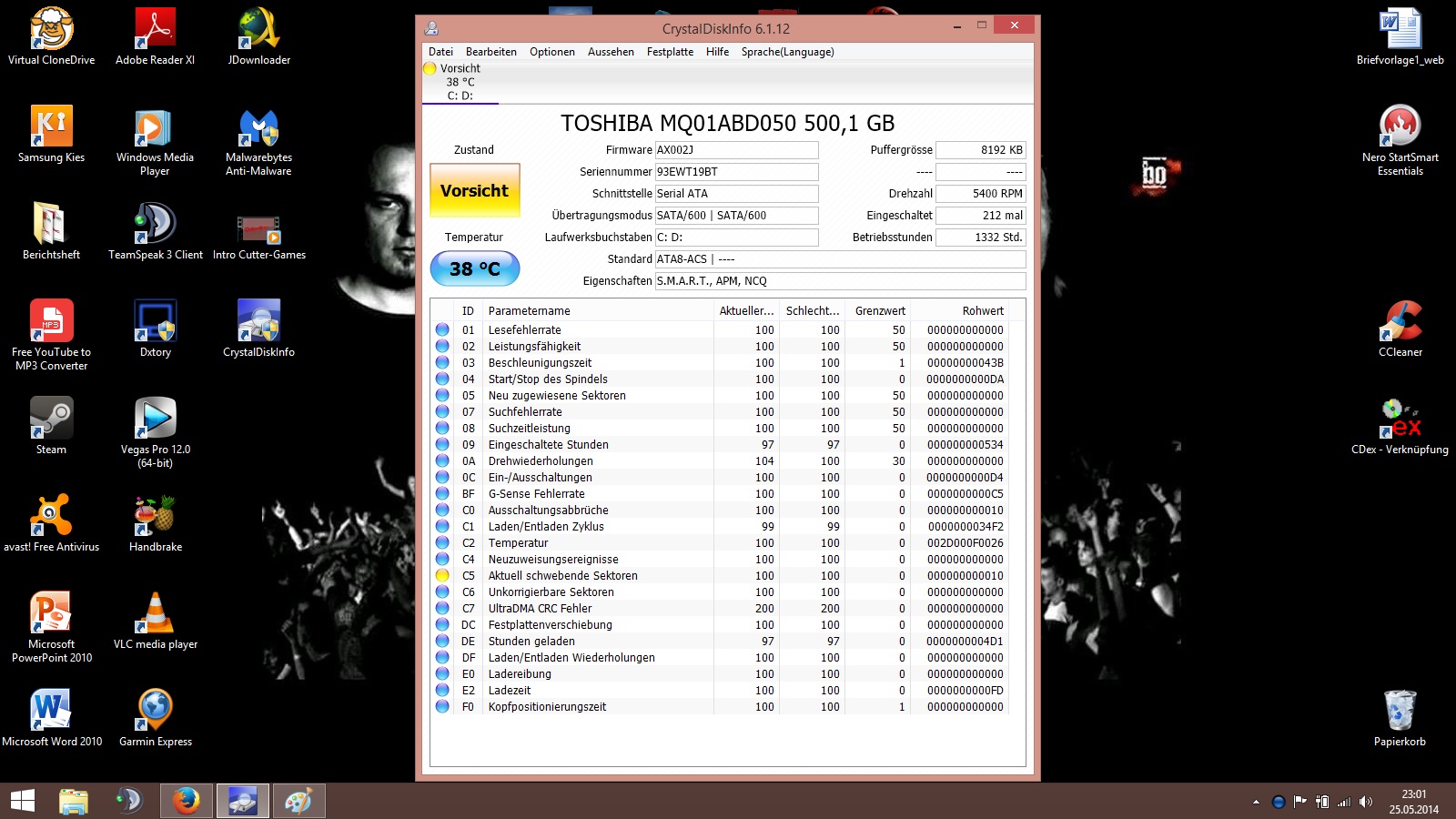Image resolution: width=1456 pixels, height=819 pixels.
Task: Open JDownloader desktop shortcut
Action: click(x=259, y=36)
